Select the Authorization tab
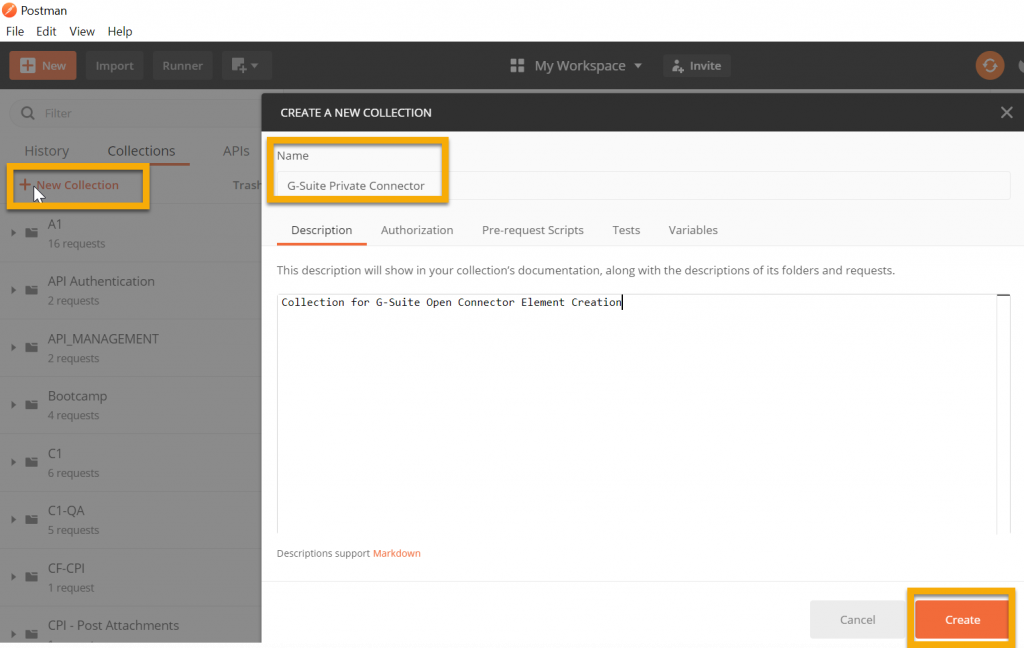The image size is (1024, 648). coord(417,230)
